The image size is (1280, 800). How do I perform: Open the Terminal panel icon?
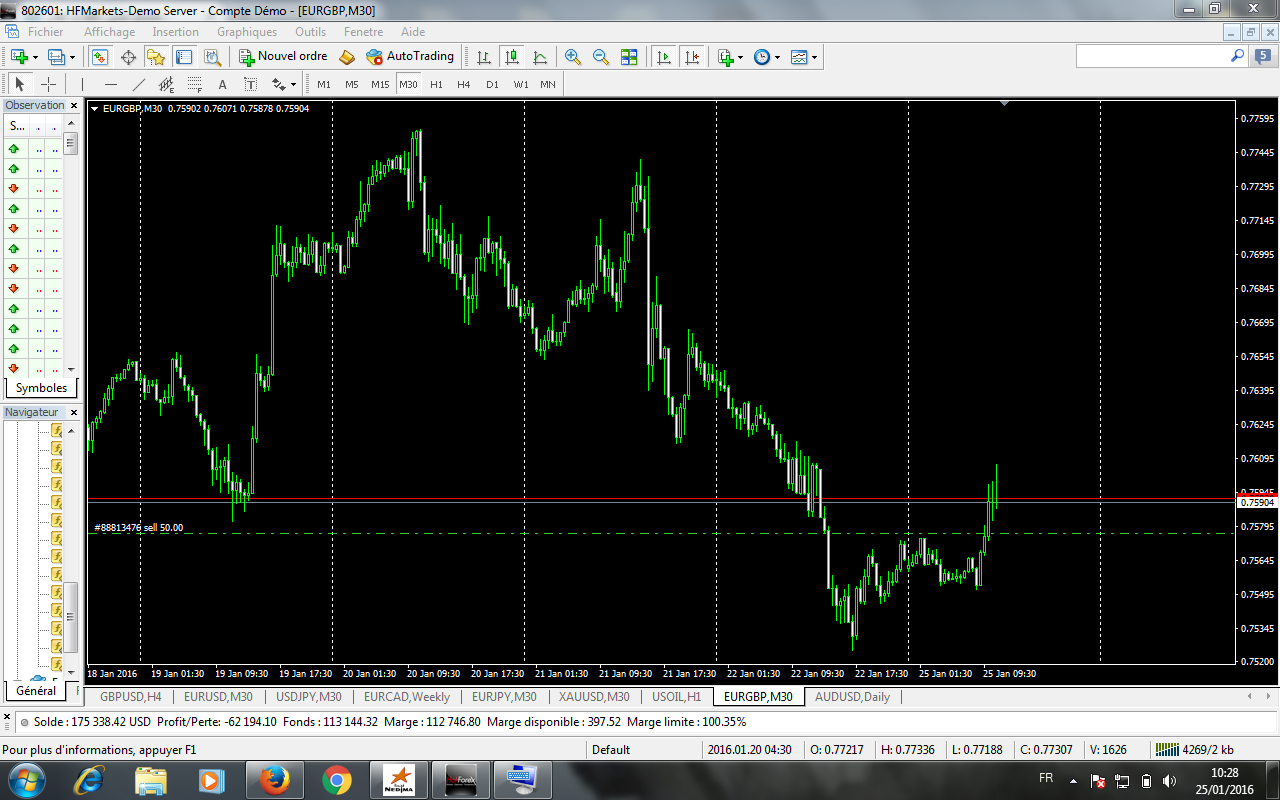pos(183,57)
